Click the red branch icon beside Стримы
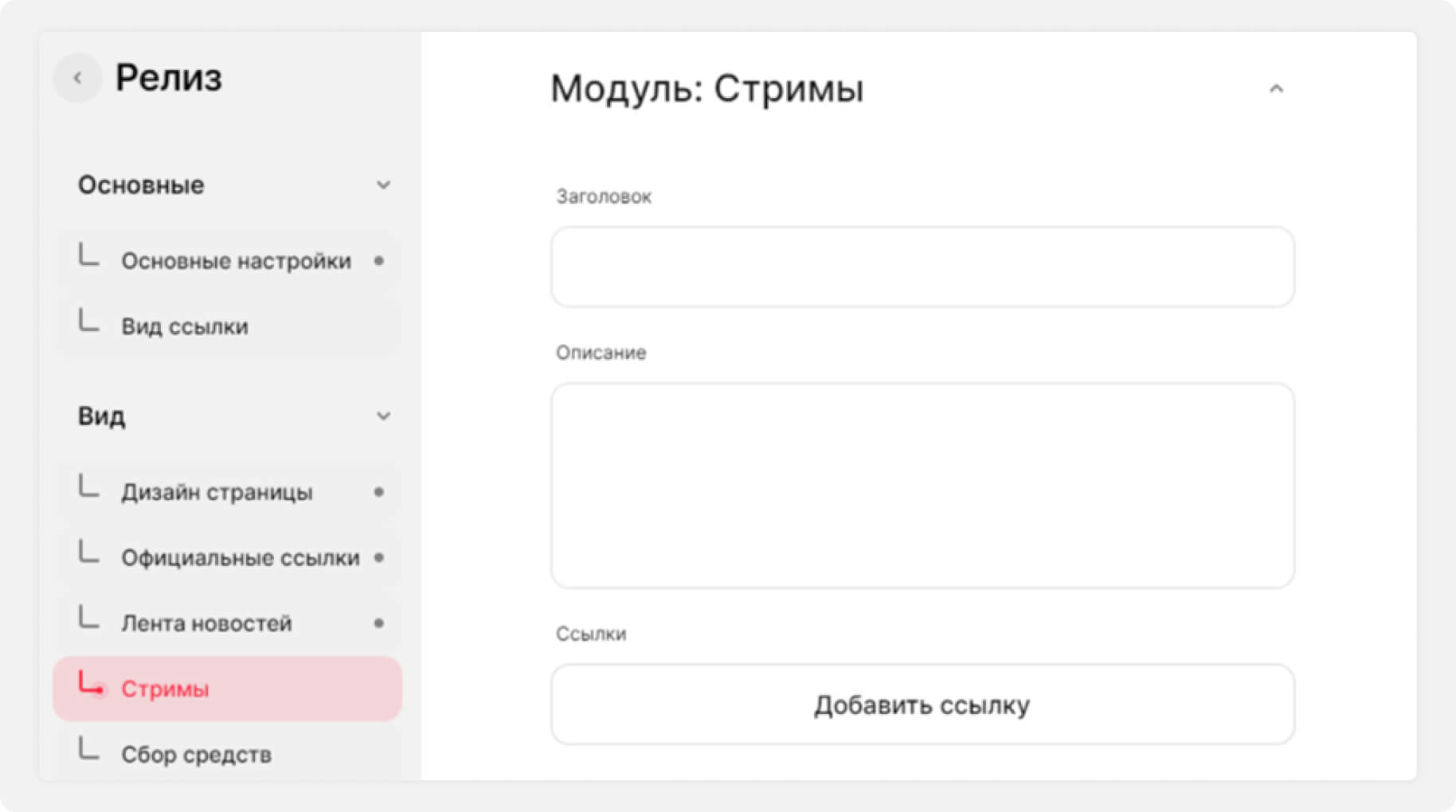This screenshot has width=1456, height=812. [90, 684]
